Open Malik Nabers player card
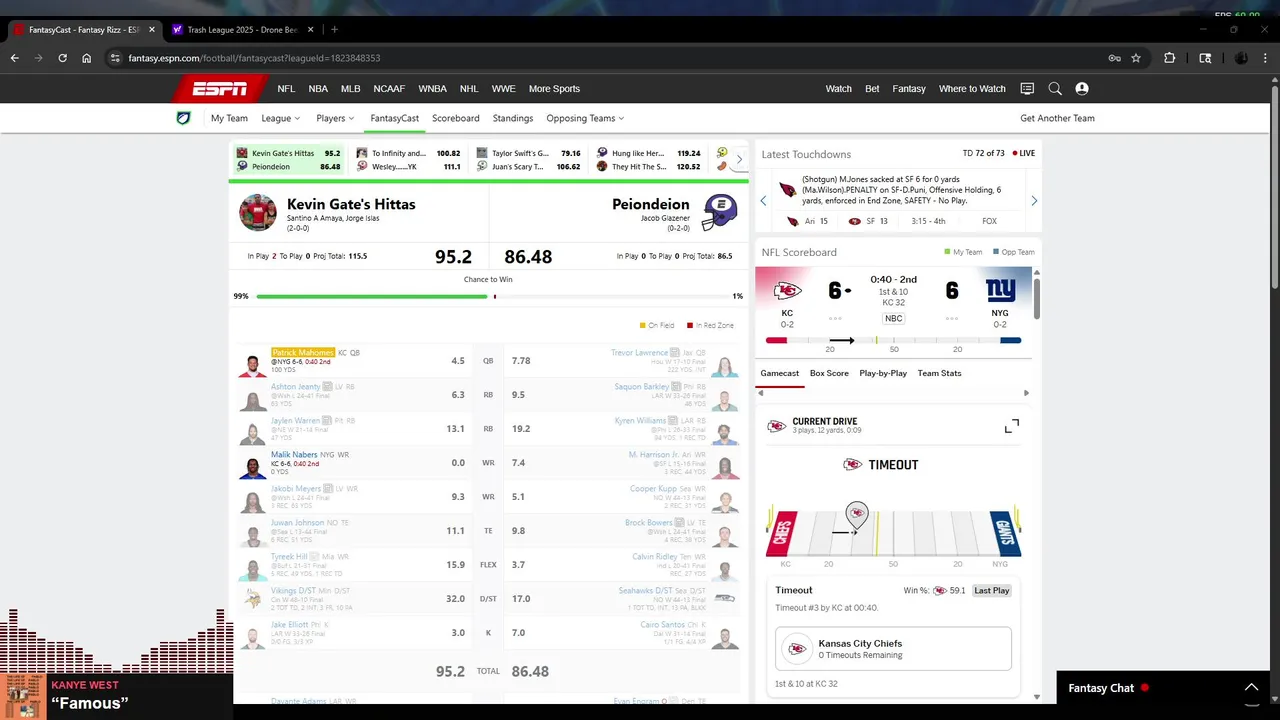 294,454
